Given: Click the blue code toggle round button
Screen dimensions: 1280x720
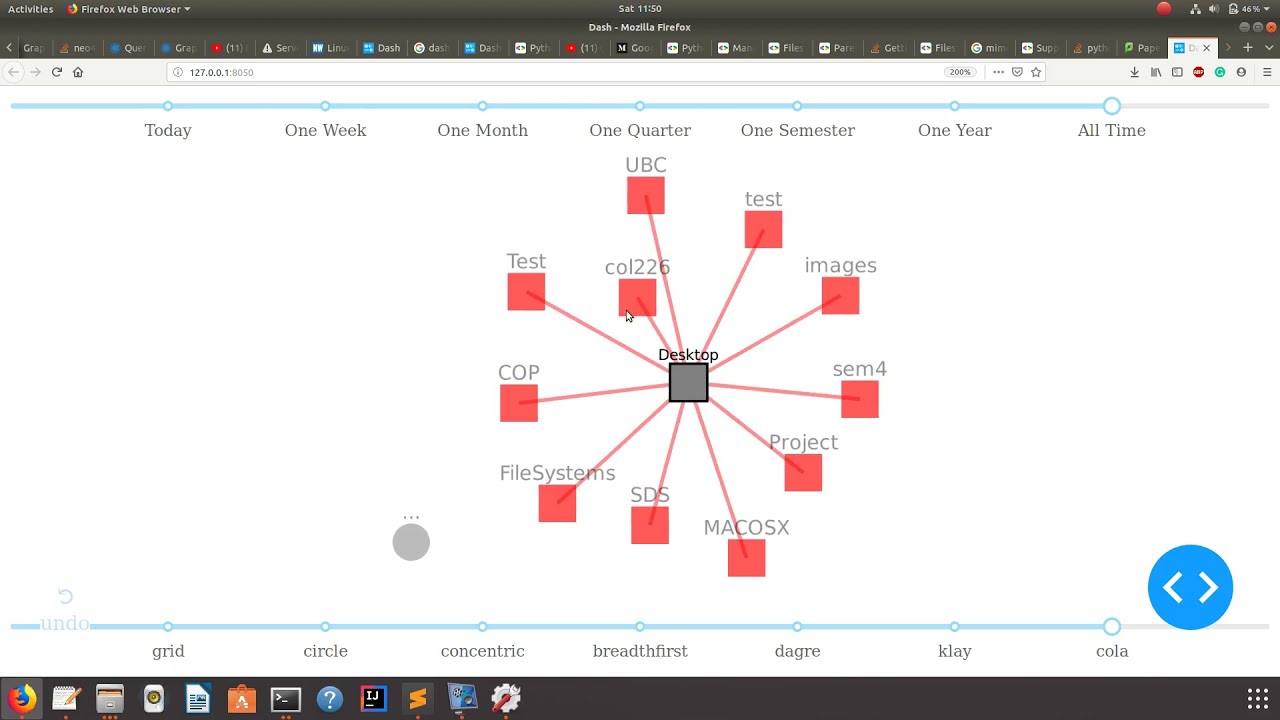Looking at the screenshot, I should [x=1190, y=587].
